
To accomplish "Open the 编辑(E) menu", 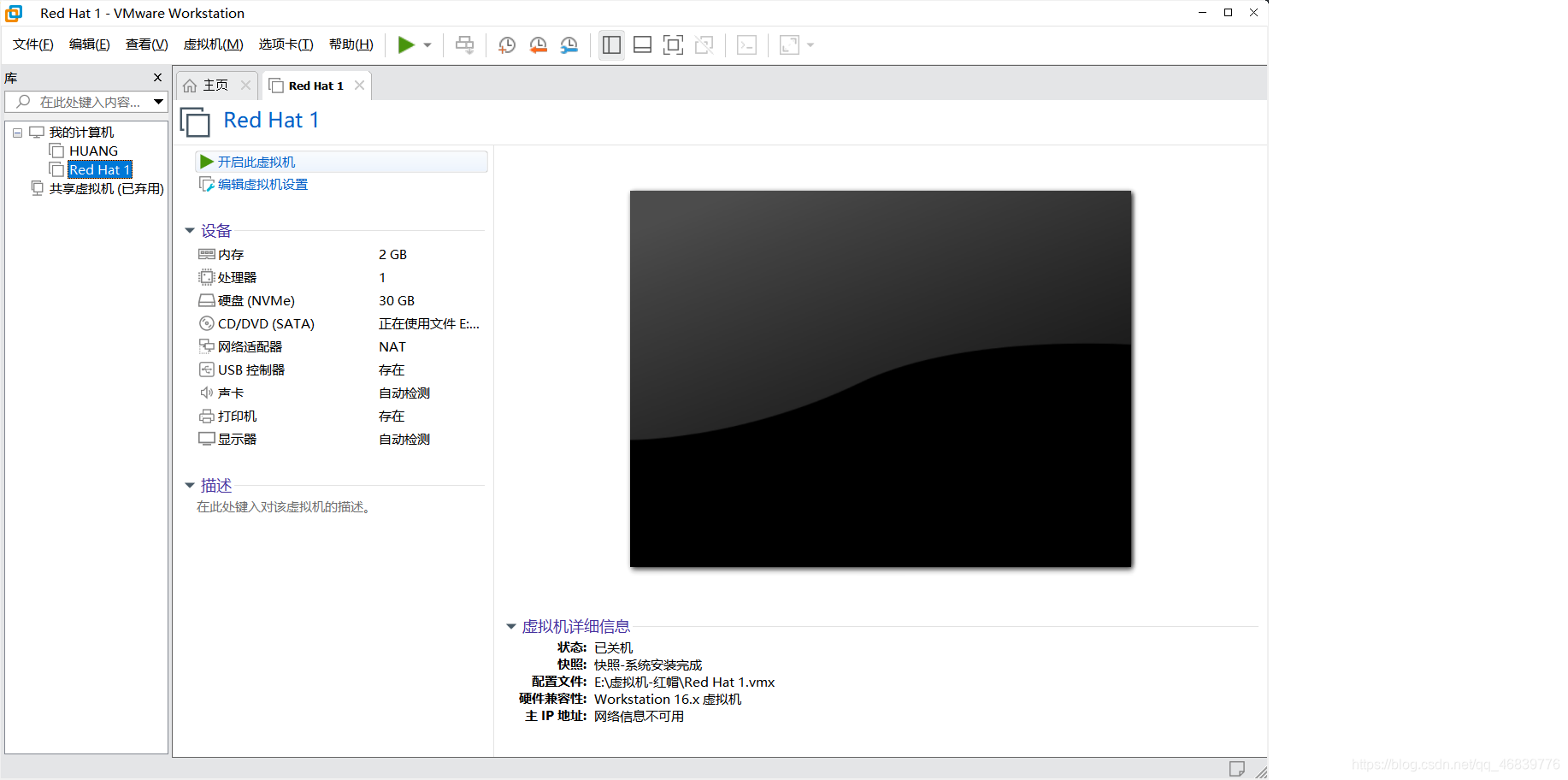I will click(90, 44).
